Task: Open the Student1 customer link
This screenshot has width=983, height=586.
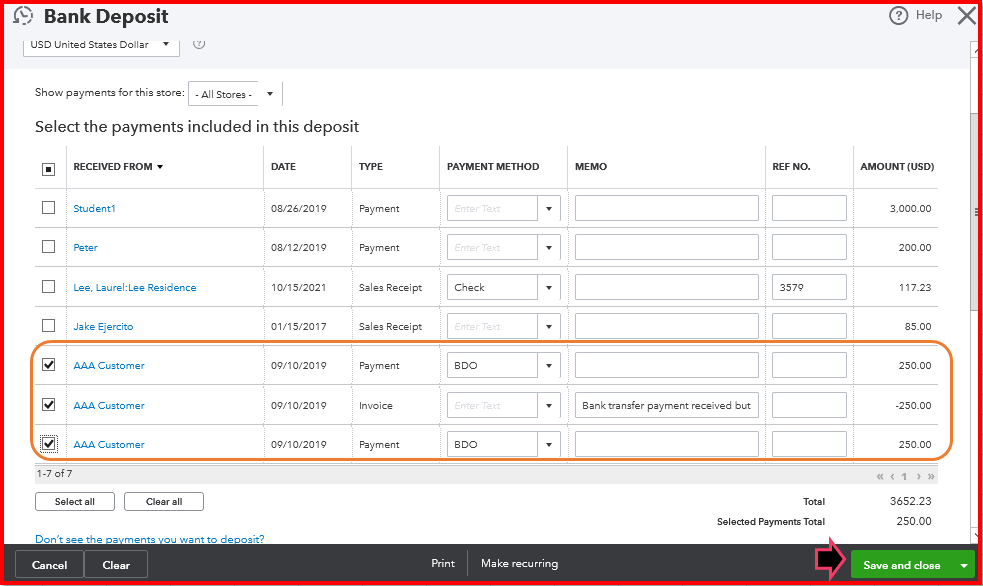Action: [x=94, y=209]
